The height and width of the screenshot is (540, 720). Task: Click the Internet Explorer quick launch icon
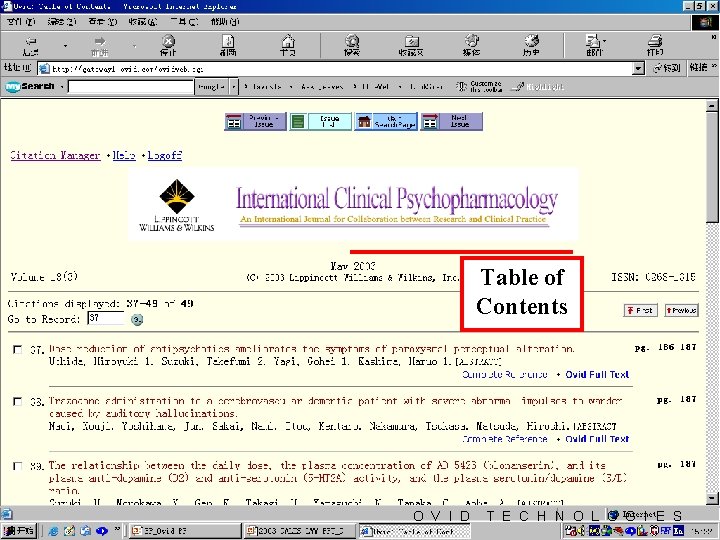point(53,531)
